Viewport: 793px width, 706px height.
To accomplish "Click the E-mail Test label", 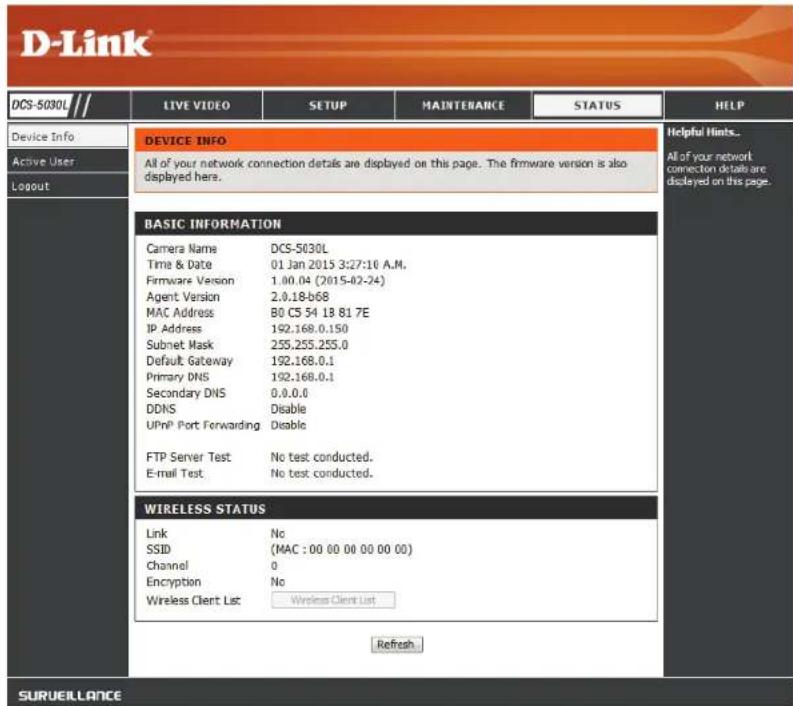I will click(x=174, y=473).
